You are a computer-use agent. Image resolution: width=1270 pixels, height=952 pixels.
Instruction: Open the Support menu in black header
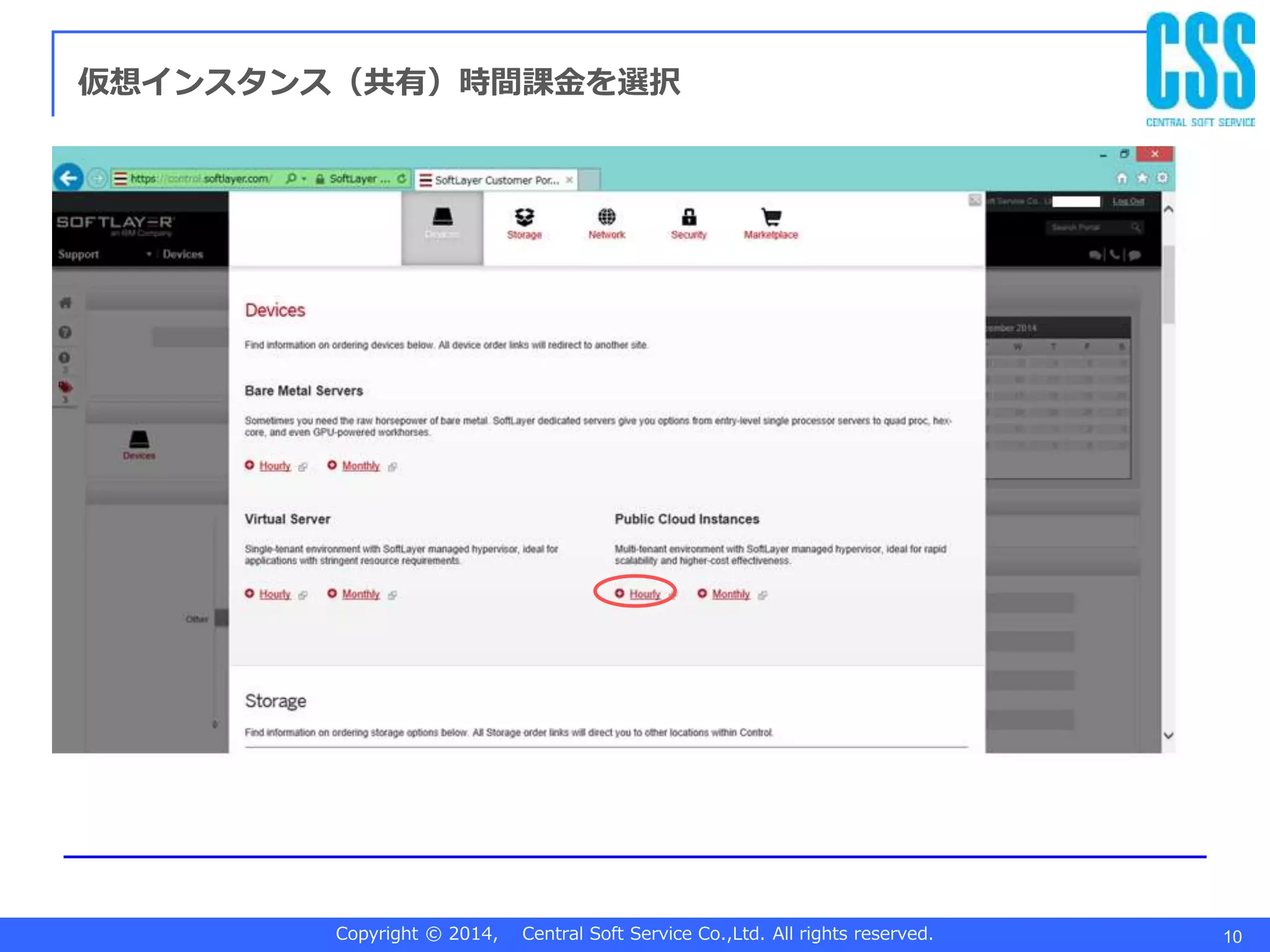79,255
